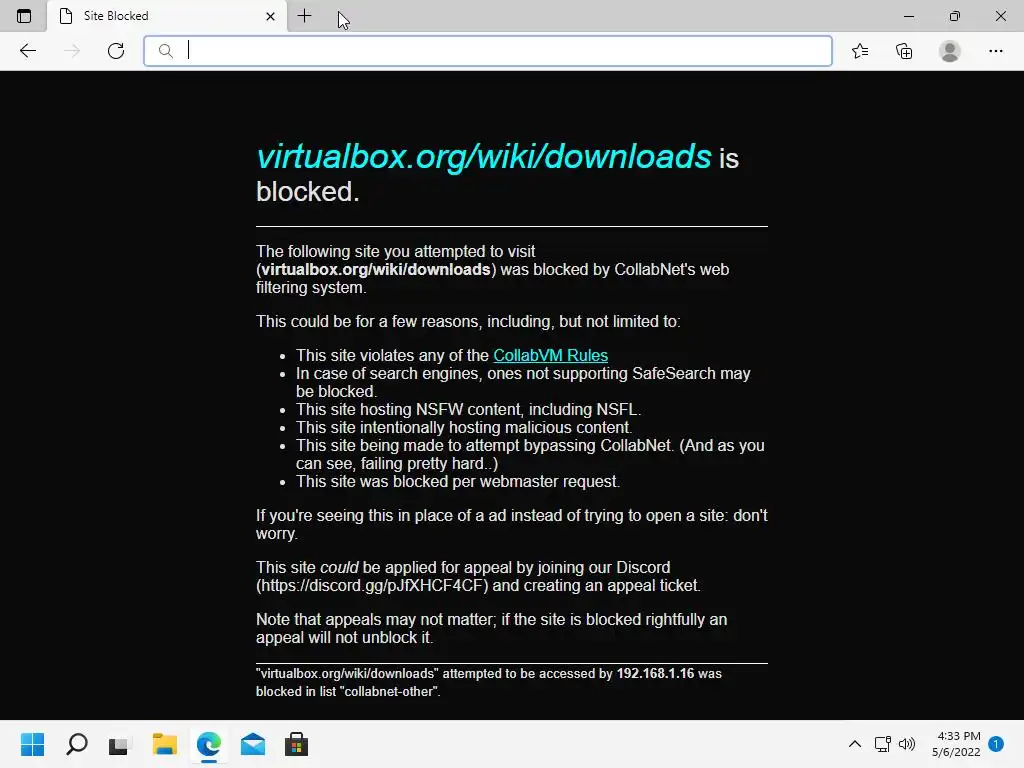
Task: Click the 192.168.1.16 IP address text
Action: (655, 673)
